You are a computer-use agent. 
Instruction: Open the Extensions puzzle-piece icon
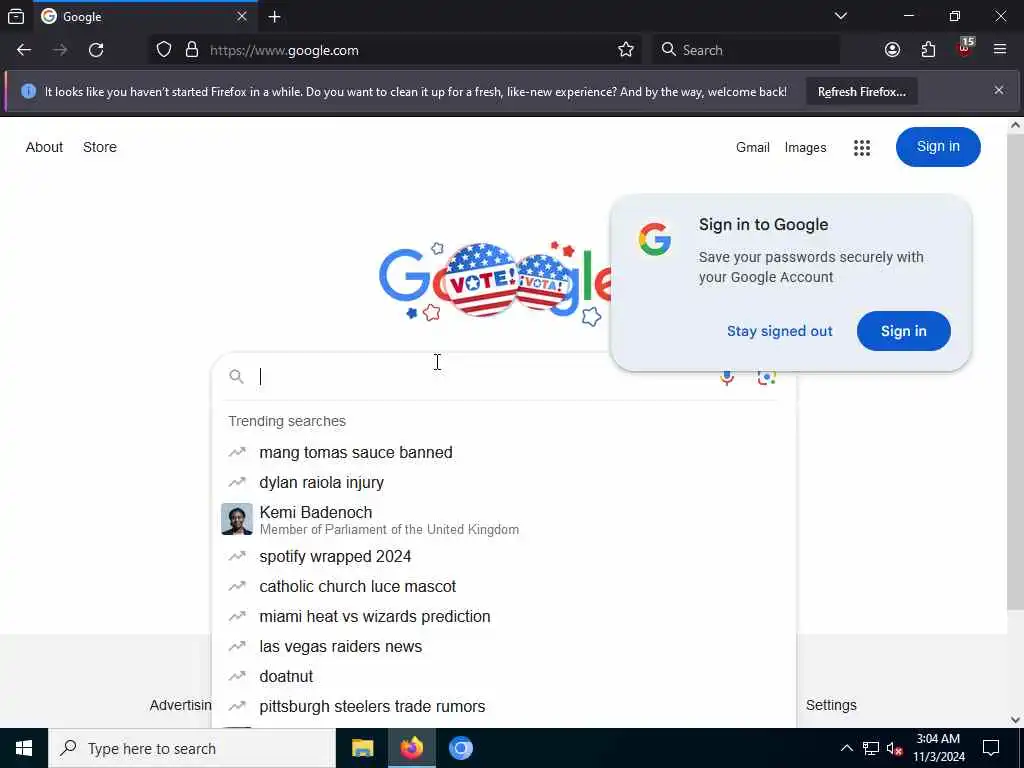pos(928,50)
